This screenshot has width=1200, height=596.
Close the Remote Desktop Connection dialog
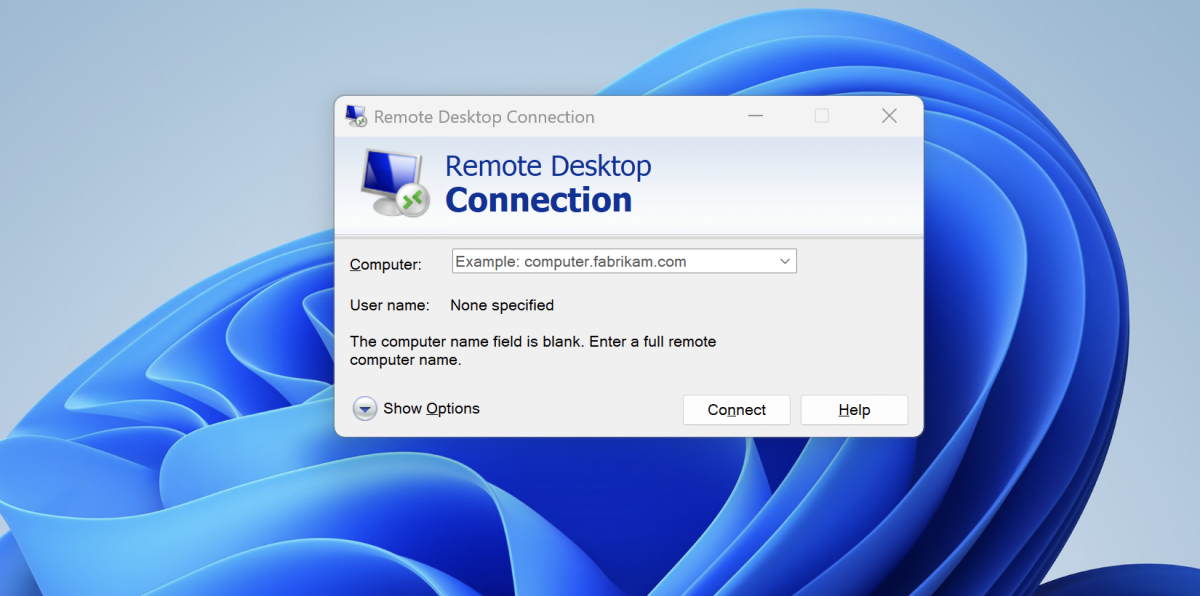[x=889, y=116]
